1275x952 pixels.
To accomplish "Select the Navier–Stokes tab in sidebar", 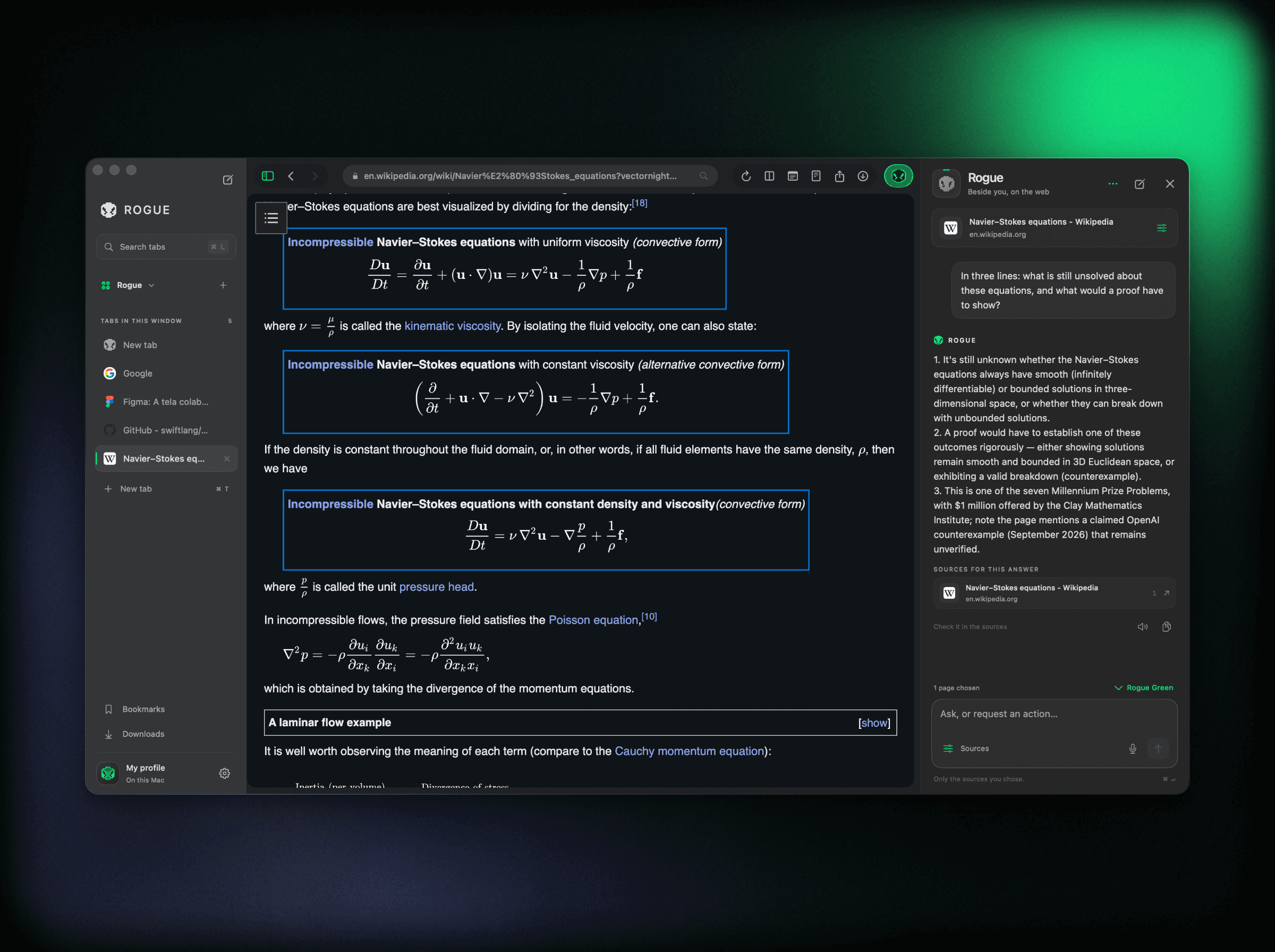I will coord(166,458).
